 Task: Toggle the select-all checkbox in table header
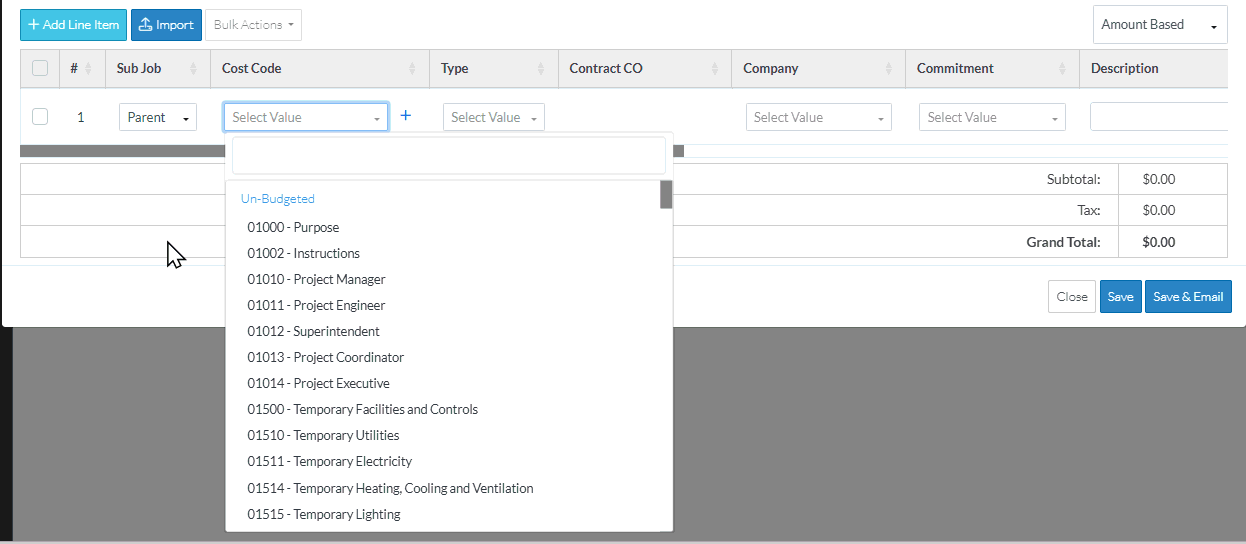coord(40,68)
